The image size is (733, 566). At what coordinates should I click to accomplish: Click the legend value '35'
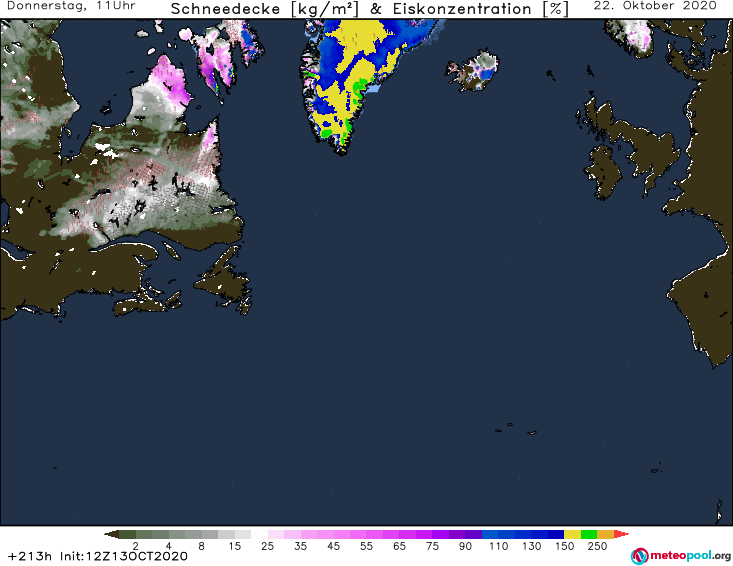click(301, 546)
